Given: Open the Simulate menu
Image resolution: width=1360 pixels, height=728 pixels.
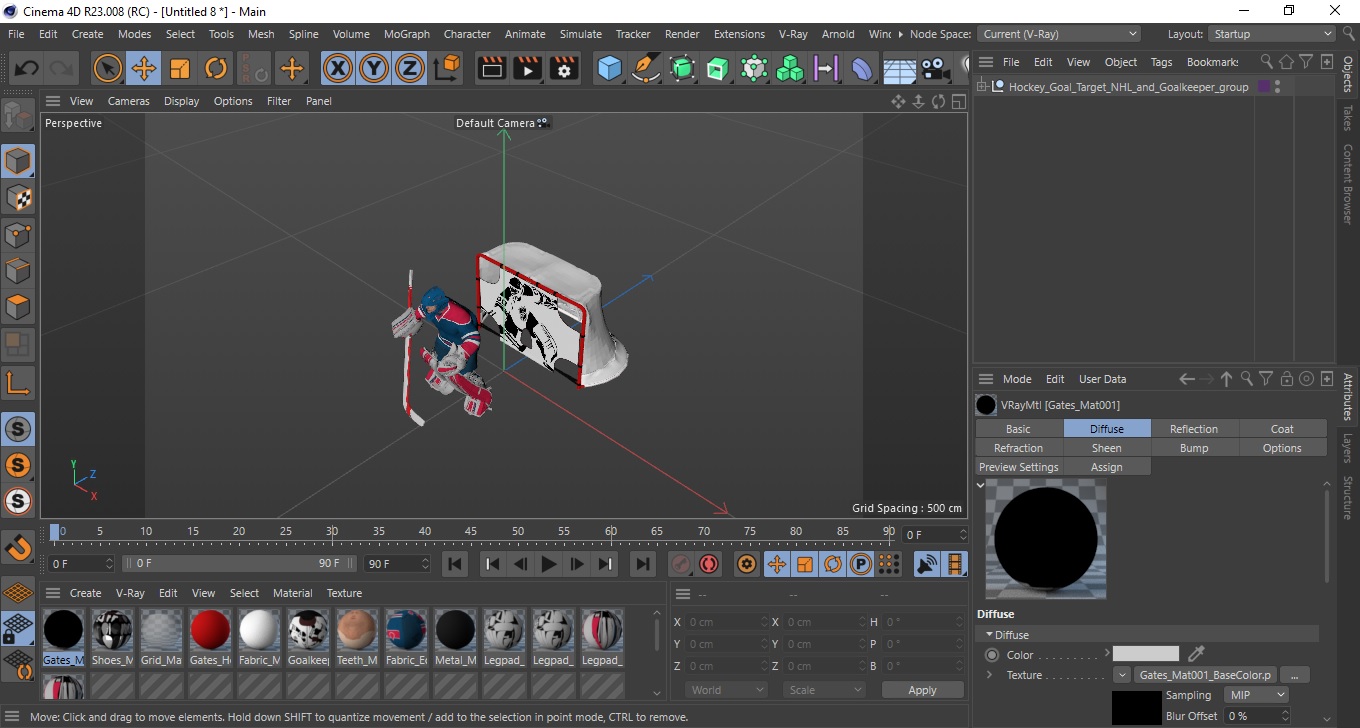Looking at the screenshot, I should [581, 34].
